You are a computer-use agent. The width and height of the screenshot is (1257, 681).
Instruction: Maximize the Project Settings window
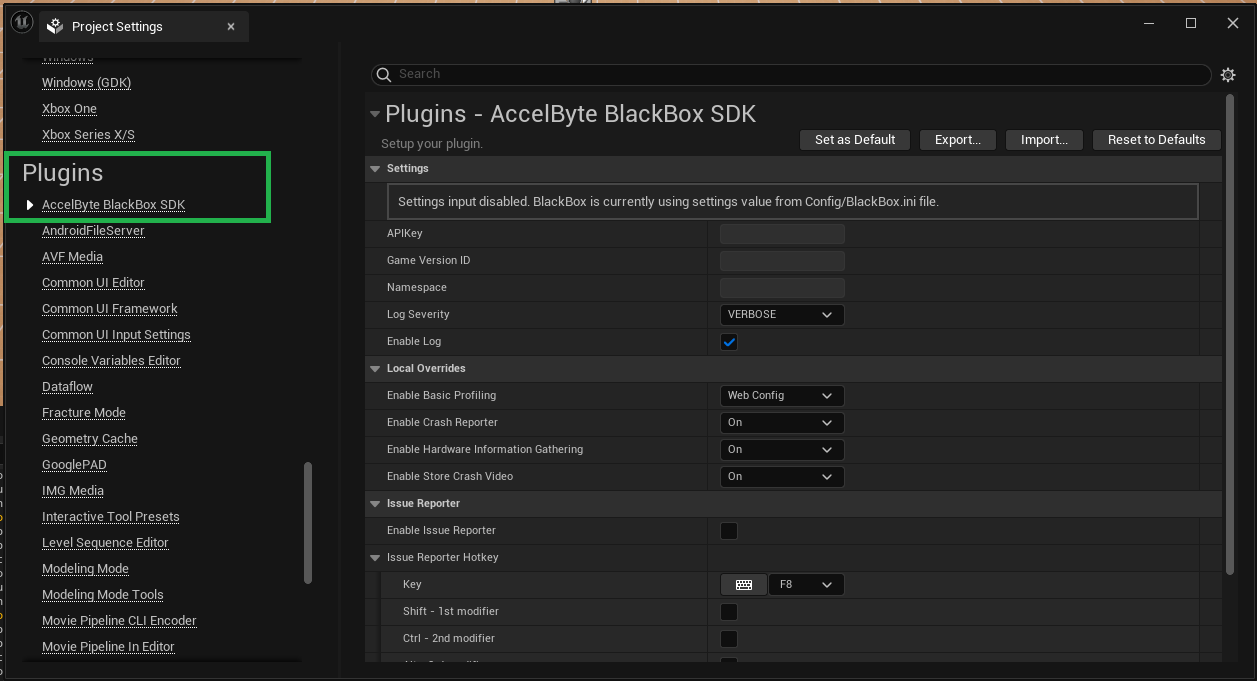pyautogui.click(x=1191, y=23)
